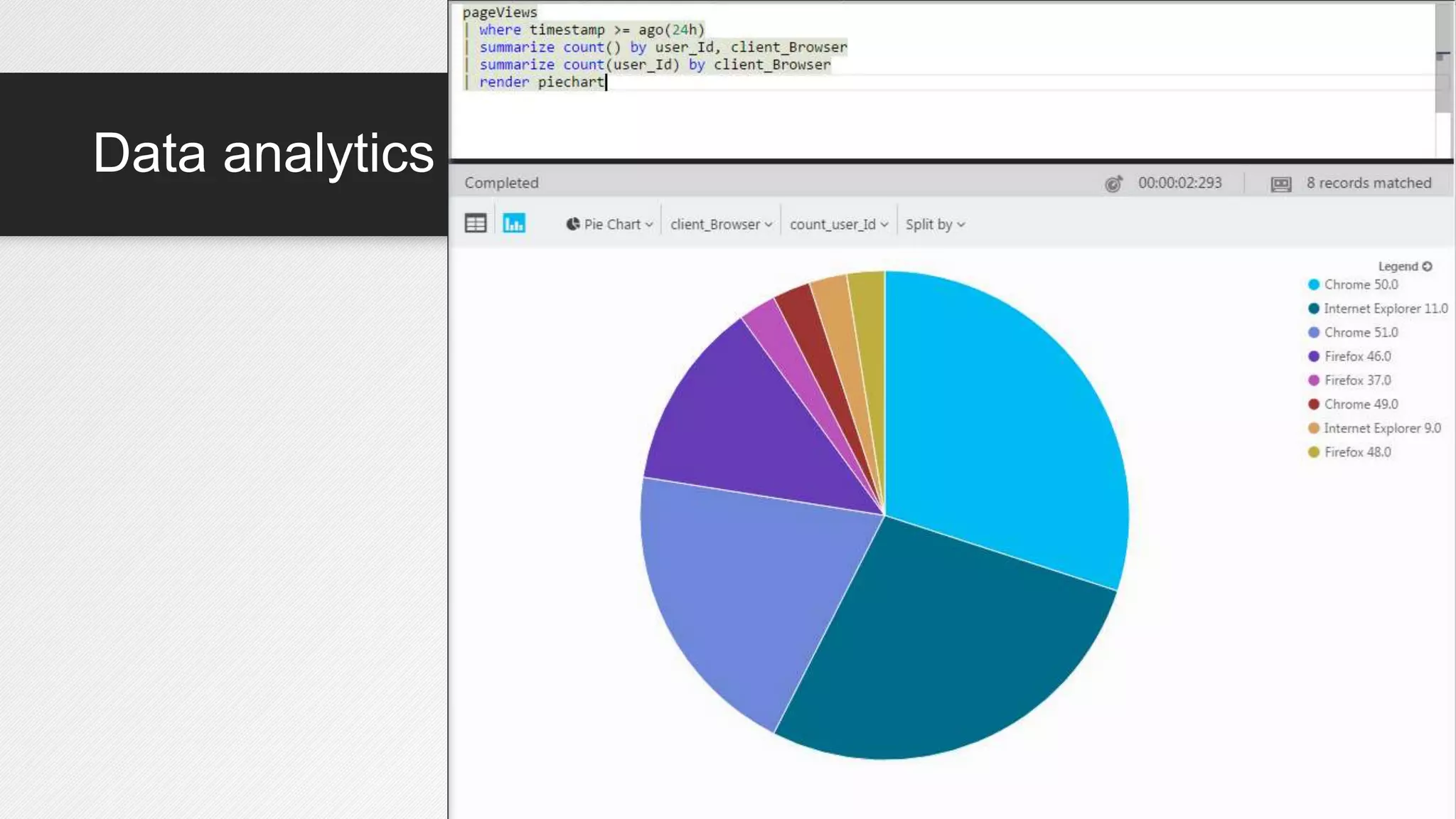The width and height of the screenshot is (1456, 819).
Task: Open the count_user_Id dropdown
Action: point(839,224)
